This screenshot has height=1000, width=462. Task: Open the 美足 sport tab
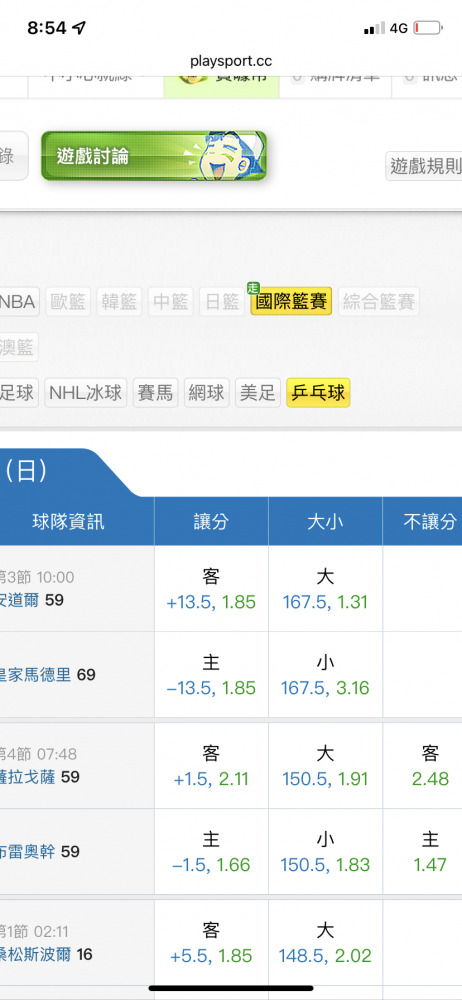[258, 393]
